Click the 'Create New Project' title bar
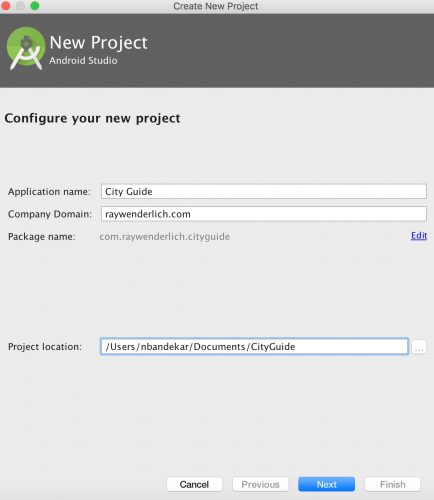The height and width of the screenshot is (500, 434). point(216,6)
